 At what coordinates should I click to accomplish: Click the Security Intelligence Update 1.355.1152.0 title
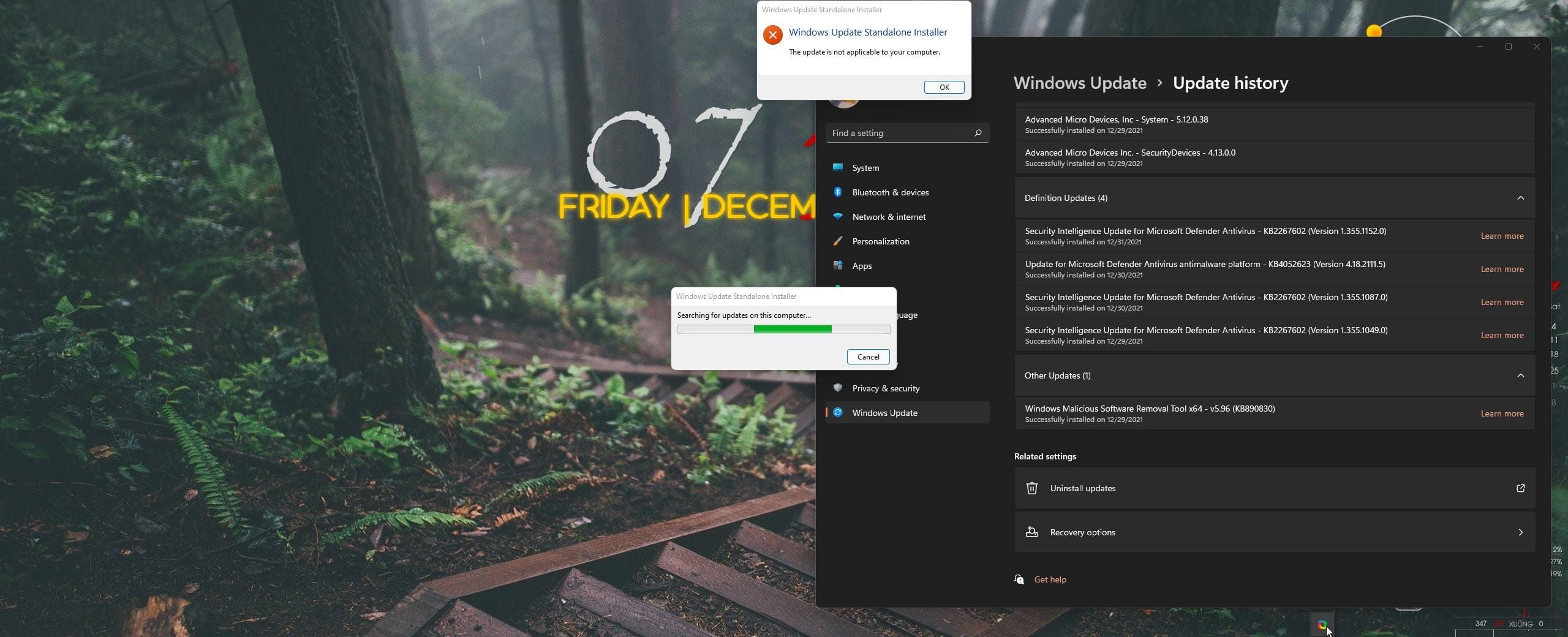pyautogui.click(x=1205, y=231)
